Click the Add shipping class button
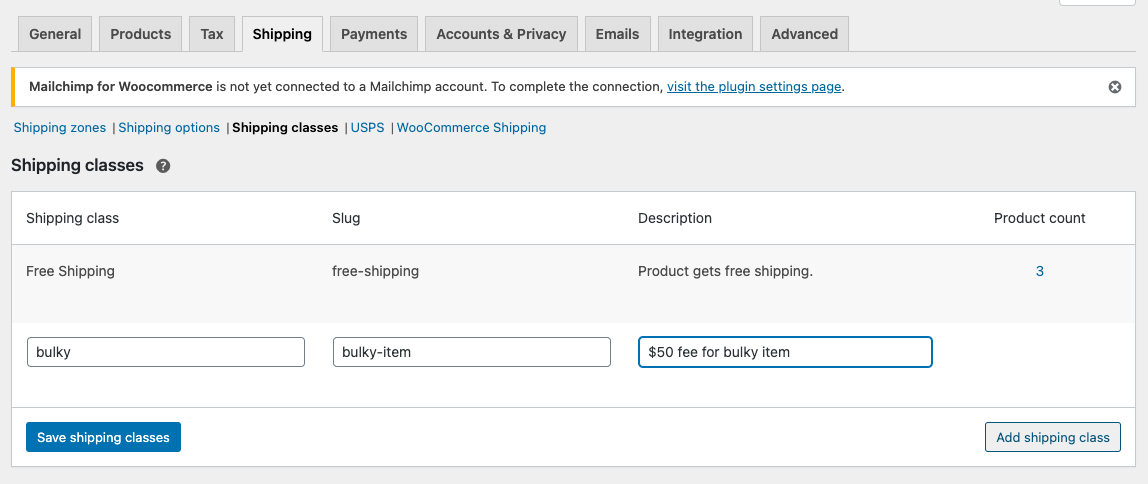The height and width of the screenshot is (484, 1148). pos(1053,437)
